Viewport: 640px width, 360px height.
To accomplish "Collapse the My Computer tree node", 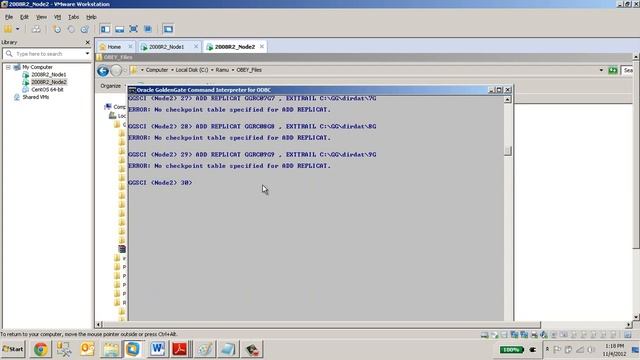I will (8, 67).
